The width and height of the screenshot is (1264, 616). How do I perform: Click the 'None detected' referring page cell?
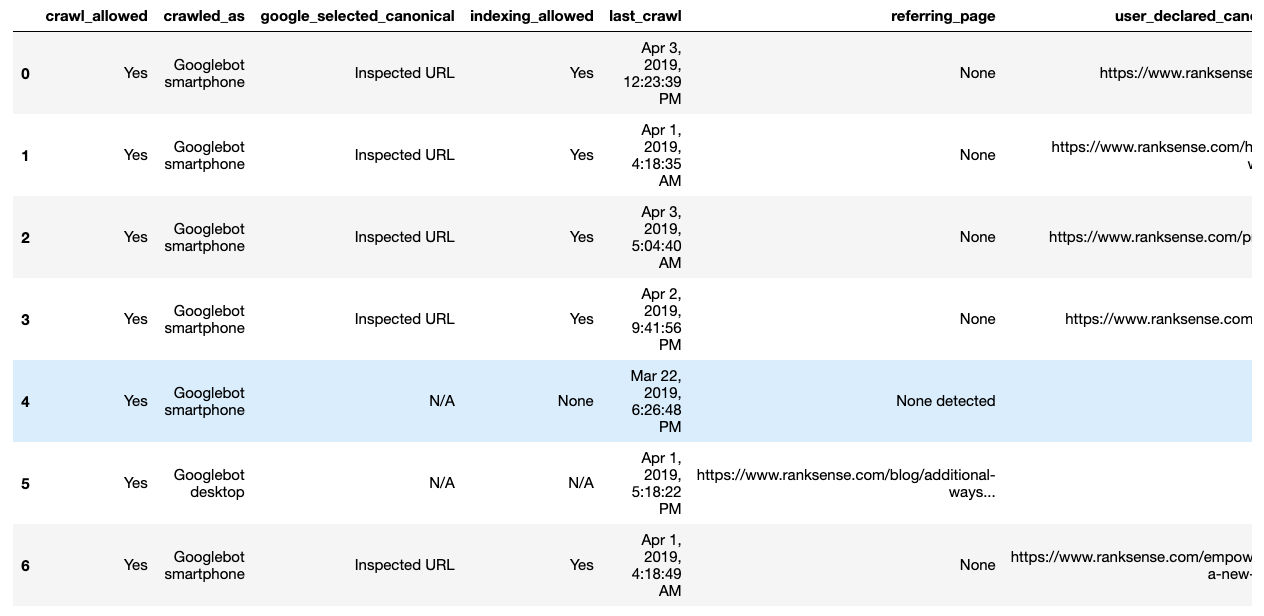coord(945,401)
